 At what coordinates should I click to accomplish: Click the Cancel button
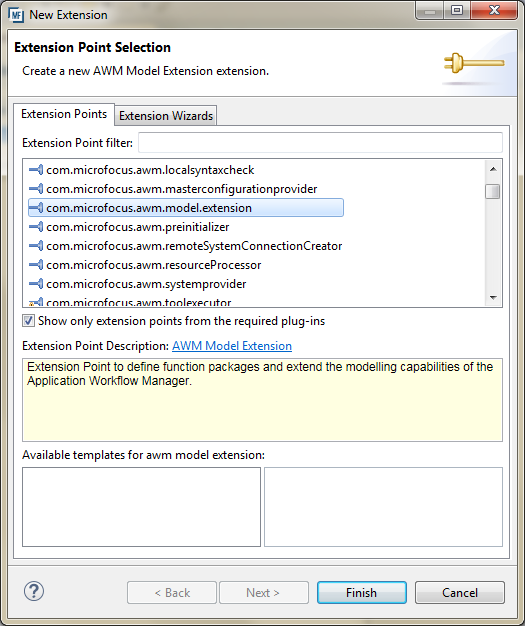point(460,592)
